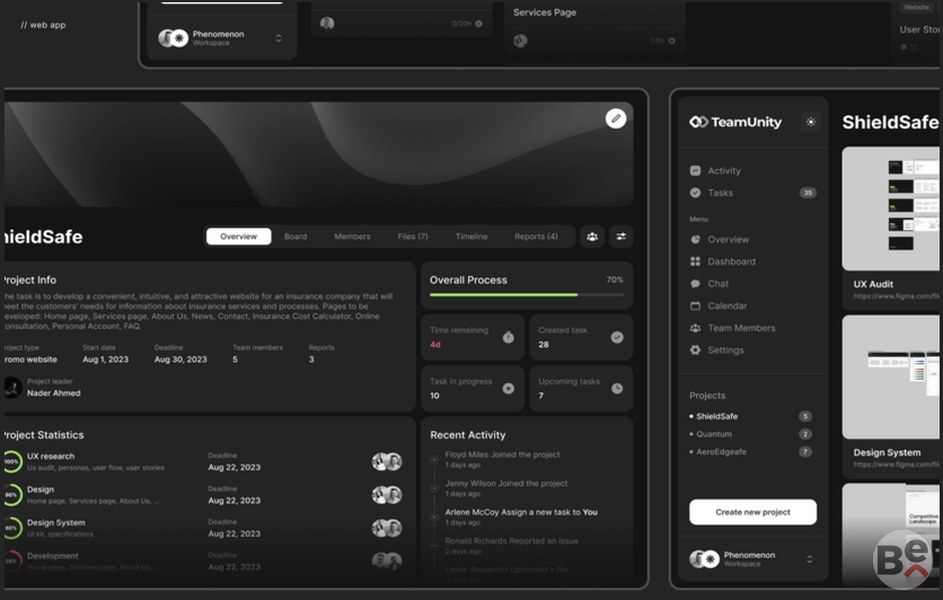Switch to the Timeline tab
Viewport: 943px width, 600px height.
click(472, 237)
